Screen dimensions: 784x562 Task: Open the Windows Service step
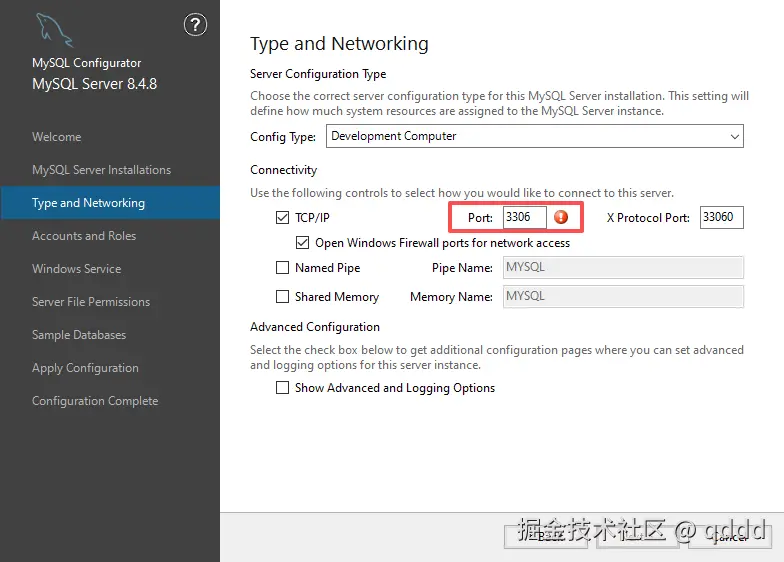click(x=76, y=268)
